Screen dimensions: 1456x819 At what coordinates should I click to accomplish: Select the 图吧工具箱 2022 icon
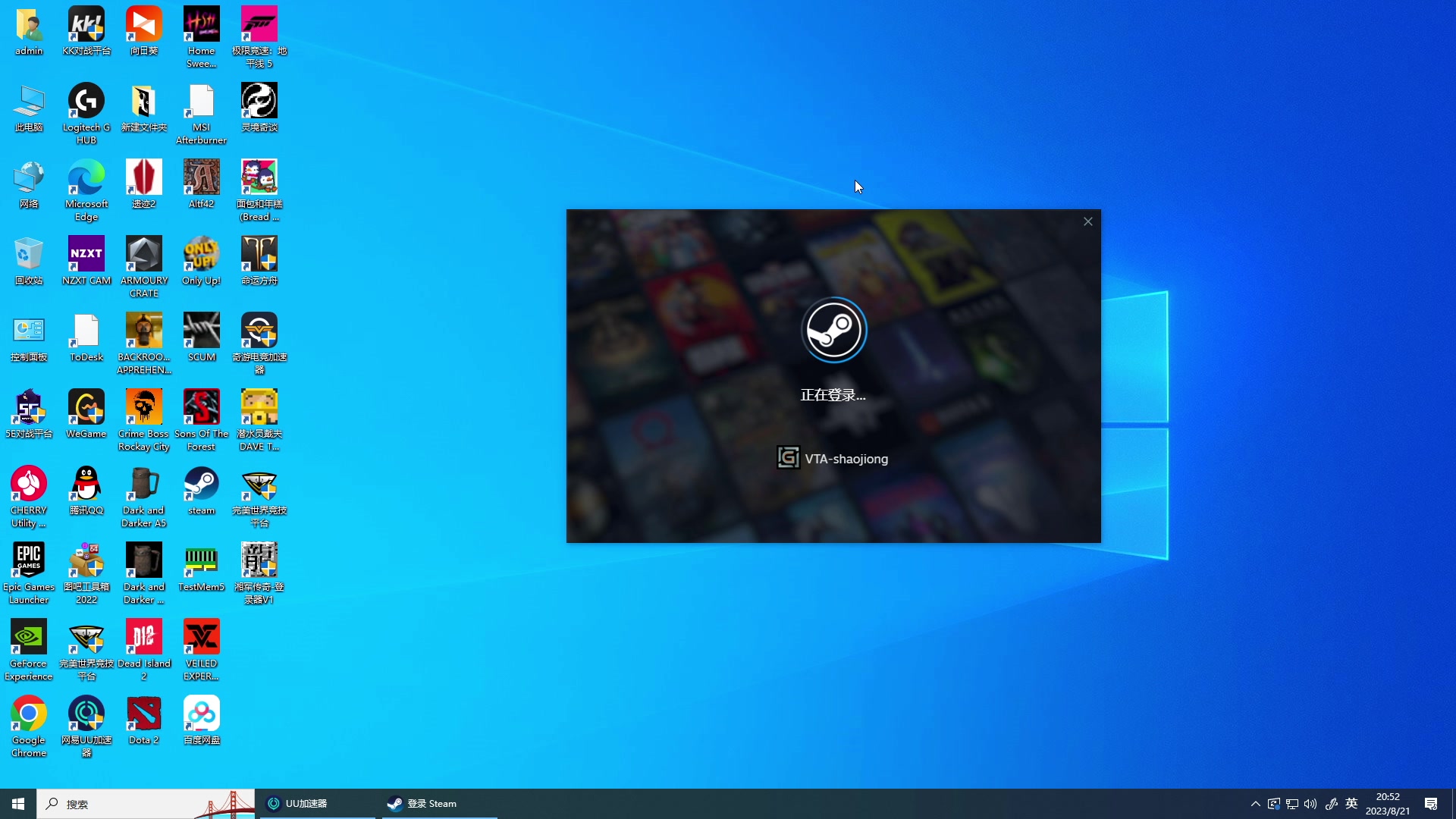[x=86, y=573]
